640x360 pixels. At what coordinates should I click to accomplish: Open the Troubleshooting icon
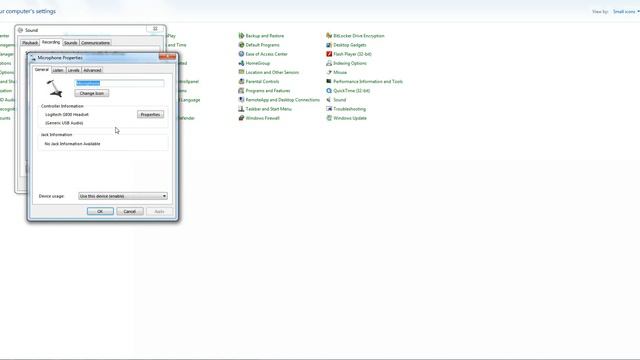(329, 109)
